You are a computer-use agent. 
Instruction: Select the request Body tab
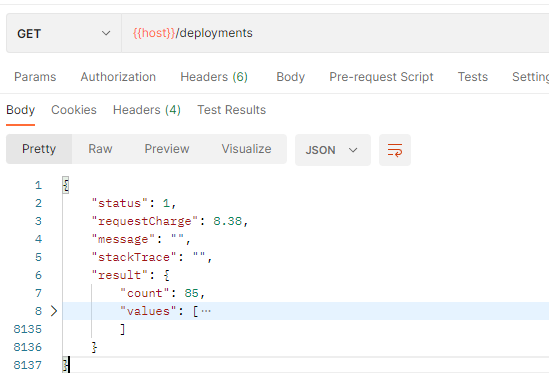[290, 77]
